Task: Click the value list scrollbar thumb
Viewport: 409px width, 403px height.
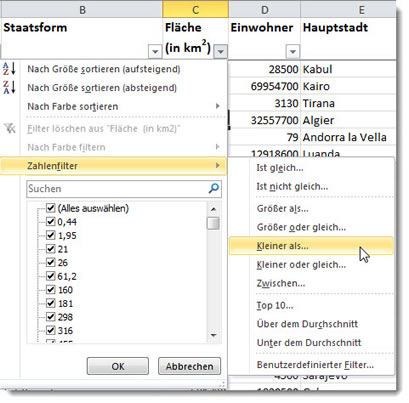Action: (x=213, y=223)
